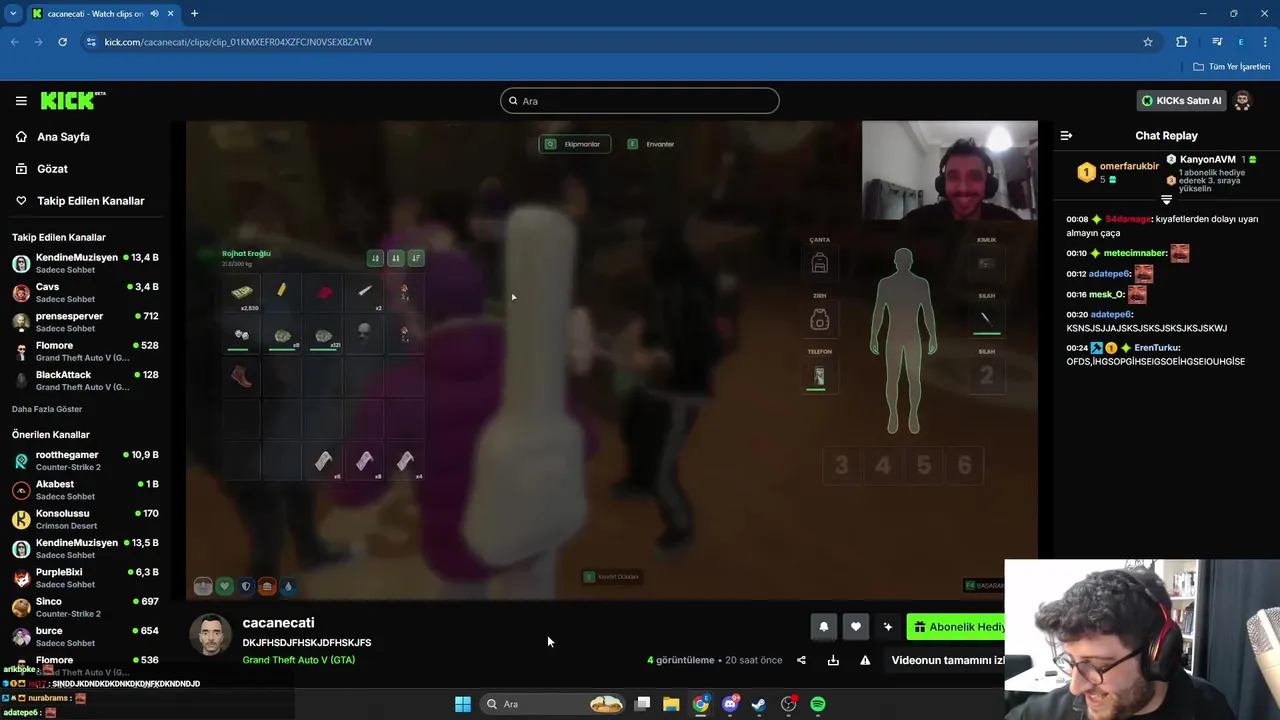Share the clip via share icon
Screen dimensions: 1280x720
point(801,660)
